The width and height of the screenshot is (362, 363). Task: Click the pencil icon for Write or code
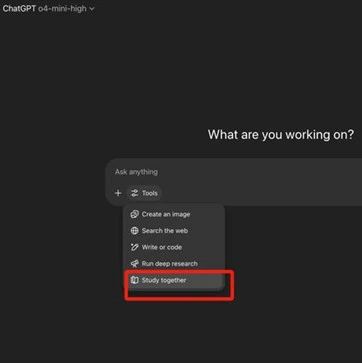tap(134, 247)
